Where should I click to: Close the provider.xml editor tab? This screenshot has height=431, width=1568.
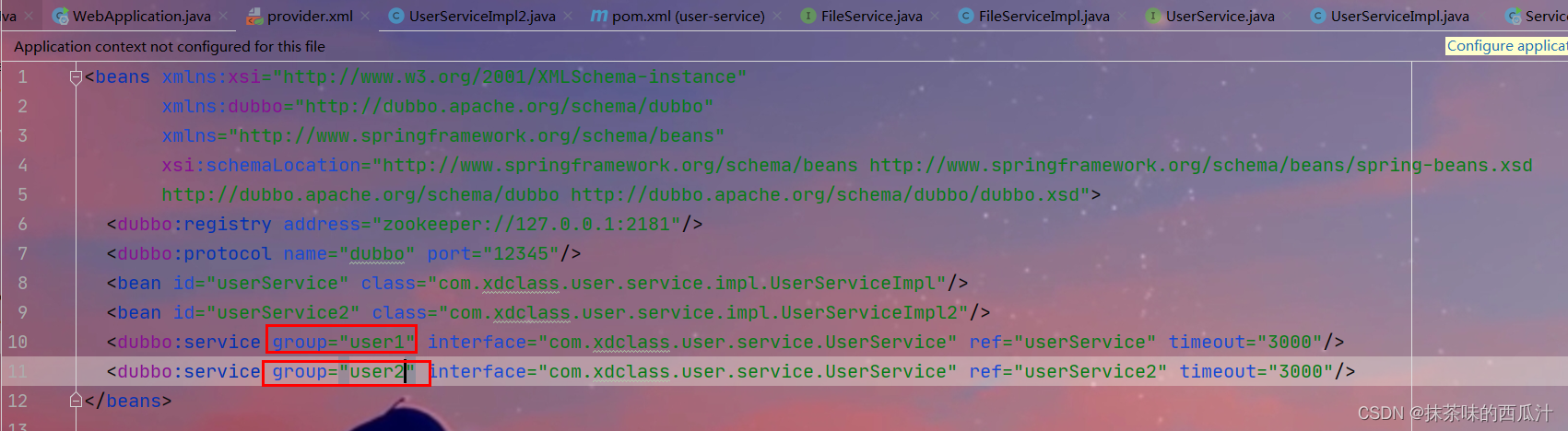366,16
